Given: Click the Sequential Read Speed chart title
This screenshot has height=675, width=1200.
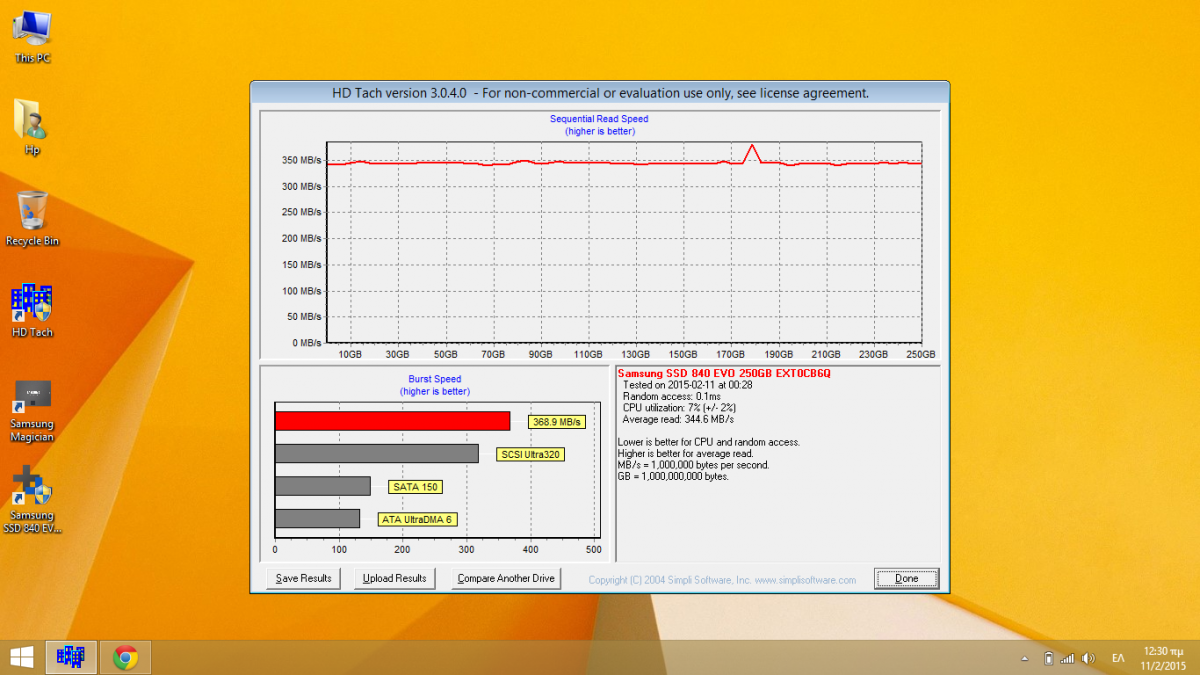Looking at the screenshot, I should (599, 119).
